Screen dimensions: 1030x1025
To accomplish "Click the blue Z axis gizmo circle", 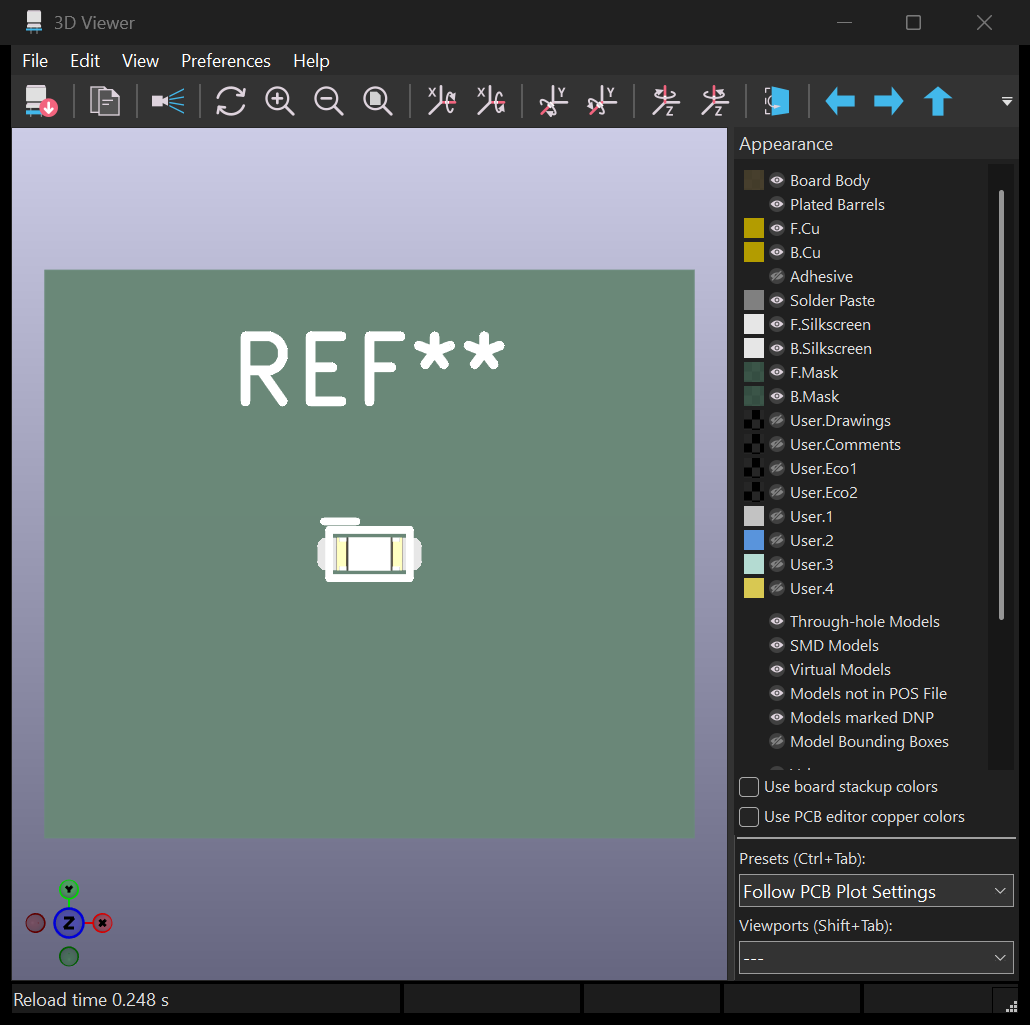I will tap(68, 922).
